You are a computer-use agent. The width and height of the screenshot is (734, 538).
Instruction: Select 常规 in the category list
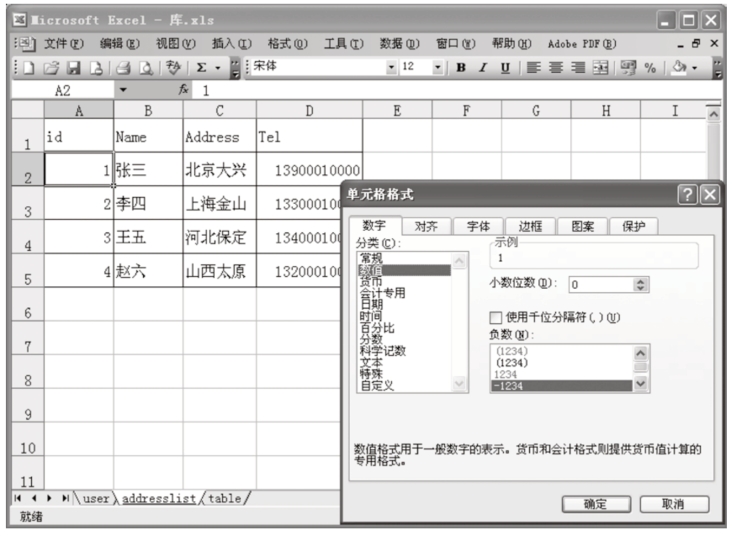tap(371, 258)
